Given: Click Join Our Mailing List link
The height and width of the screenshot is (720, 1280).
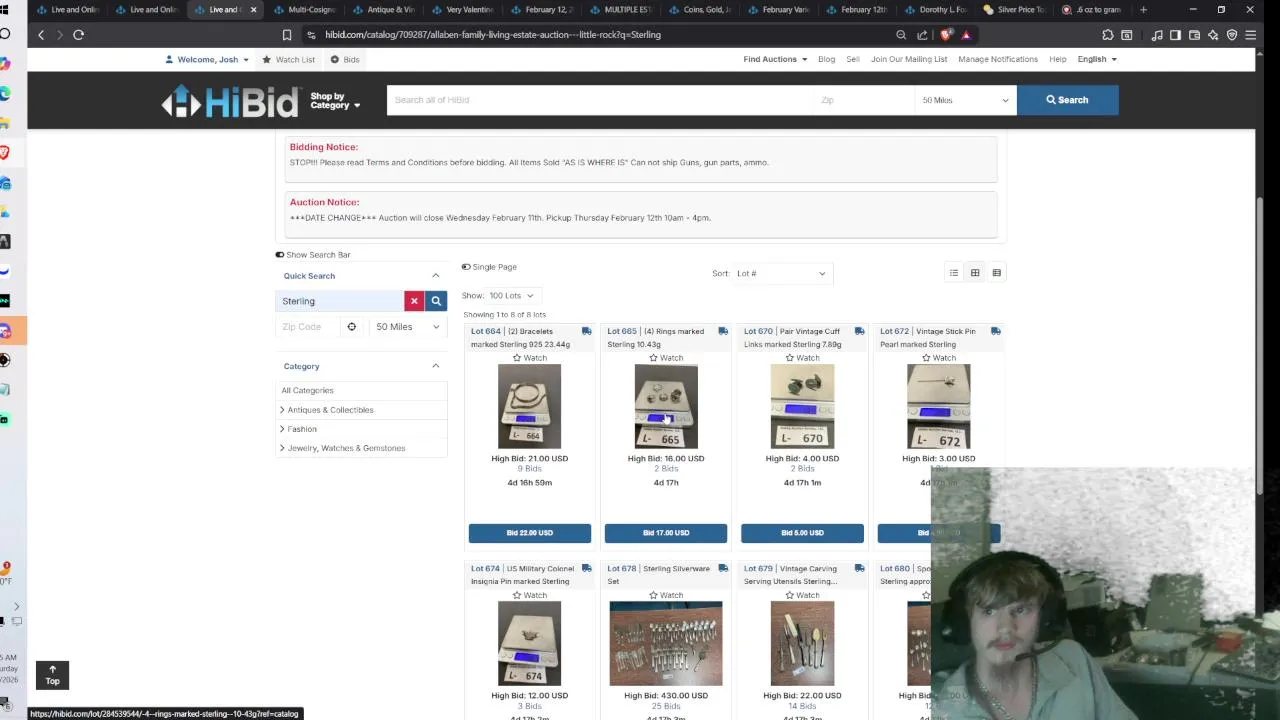Looking at the screenshot, I should coord(909,59).
